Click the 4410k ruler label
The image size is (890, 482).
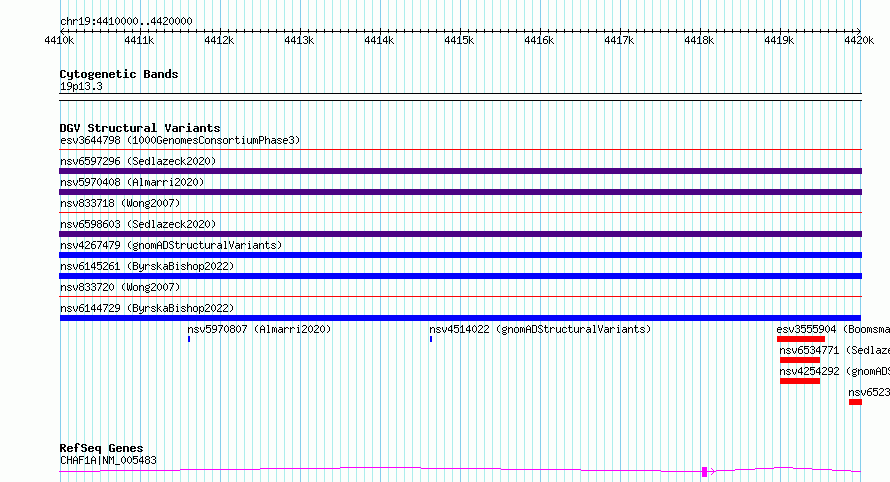pyautogui.click(x=59, y=40)
